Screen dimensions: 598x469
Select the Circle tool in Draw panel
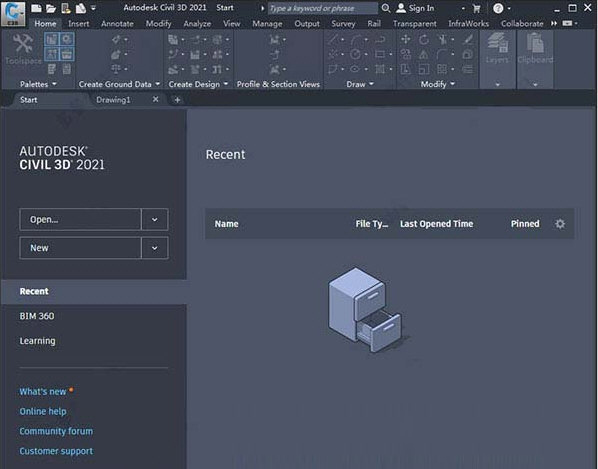point(355,54)
